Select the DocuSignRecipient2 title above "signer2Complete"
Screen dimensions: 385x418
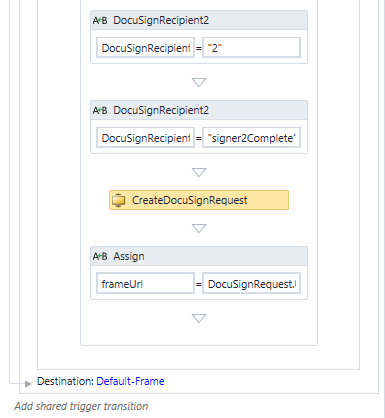[161, 110]
